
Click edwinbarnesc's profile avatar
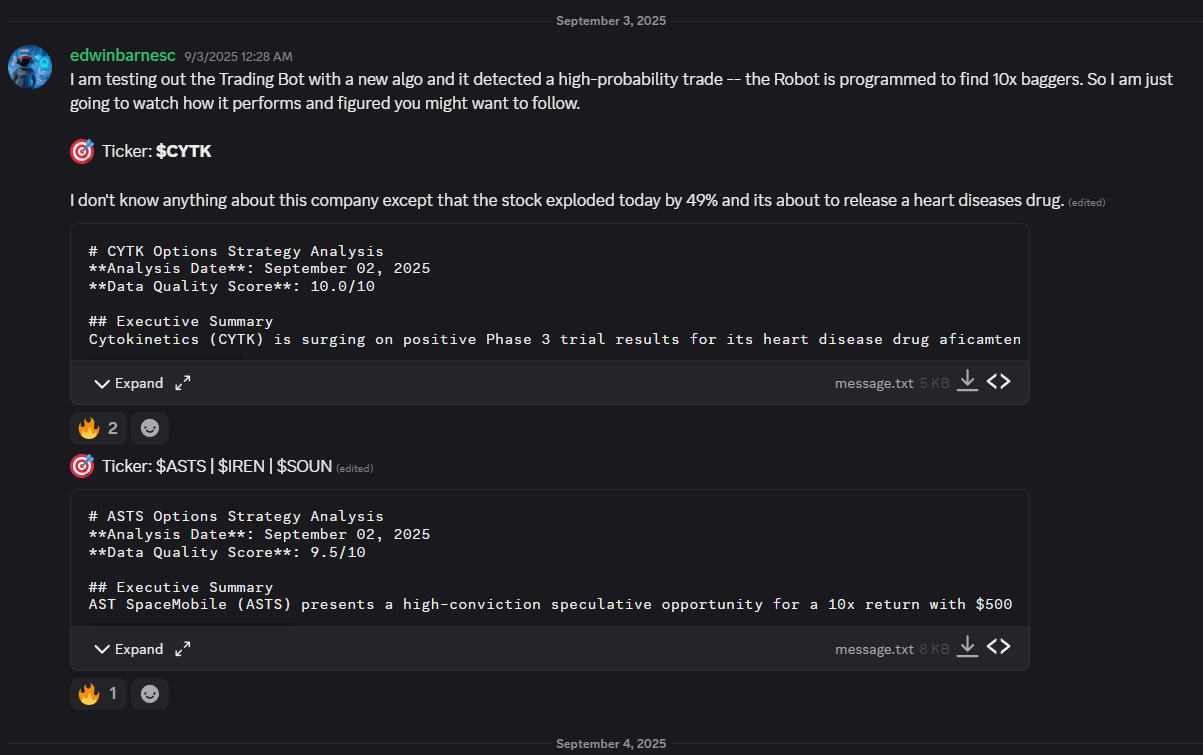pos(30,67)
